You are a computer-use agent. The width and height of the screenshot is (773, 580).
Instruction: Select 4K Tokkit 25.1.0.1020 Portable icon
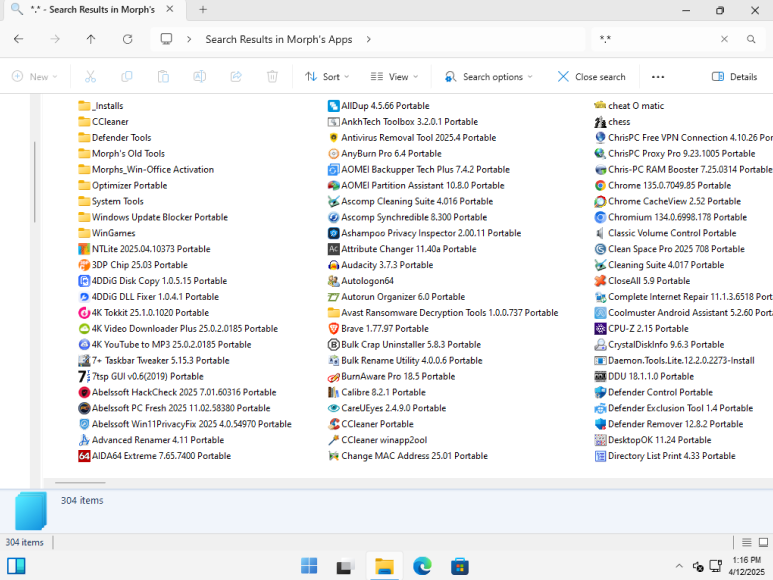[x=84, y=313]
